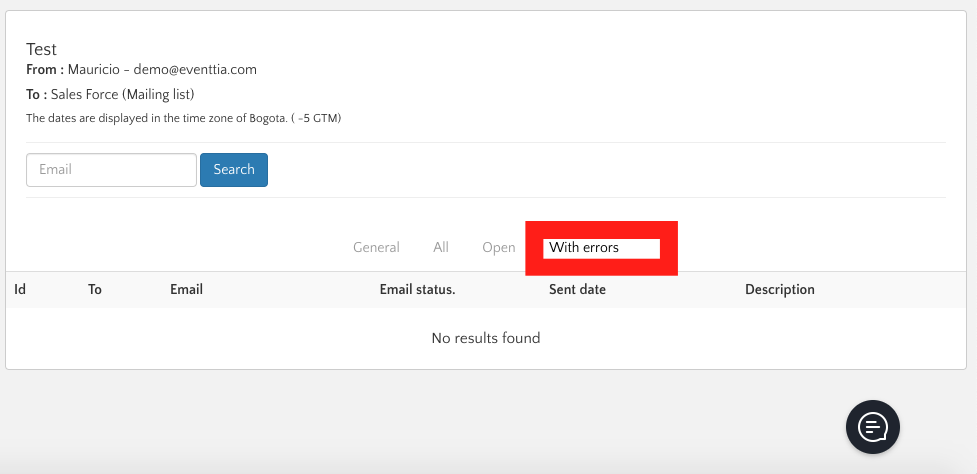Click the Id column header

click(x=20, y=290)
